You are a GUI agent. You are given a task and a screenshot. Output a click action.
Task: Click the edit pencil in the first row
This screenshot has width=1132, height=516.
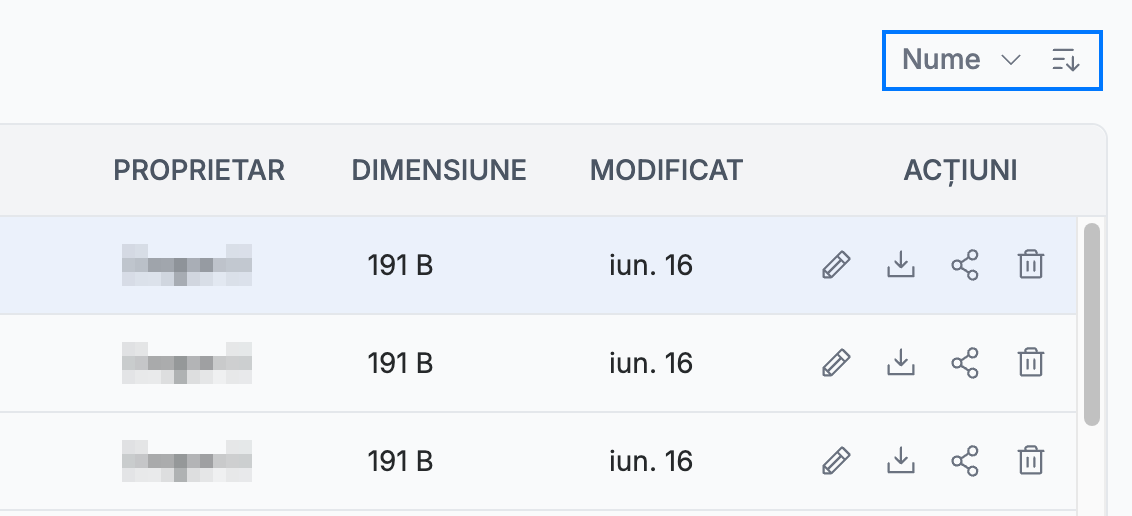click(836, 265)
